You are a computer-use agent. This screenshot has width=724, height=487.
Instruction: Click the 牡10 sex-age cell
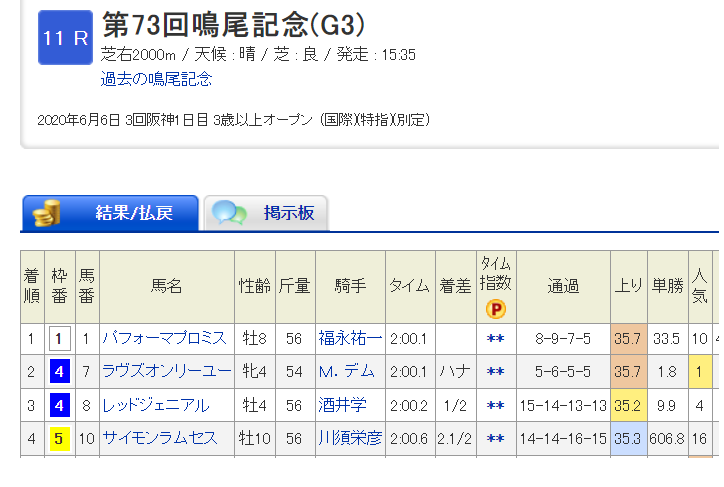254,438
